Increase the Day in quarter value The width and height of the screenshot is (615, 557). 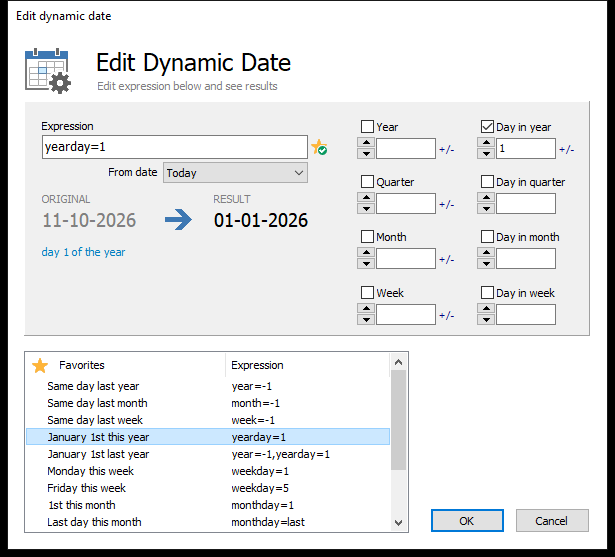click(x=486, y=198)
